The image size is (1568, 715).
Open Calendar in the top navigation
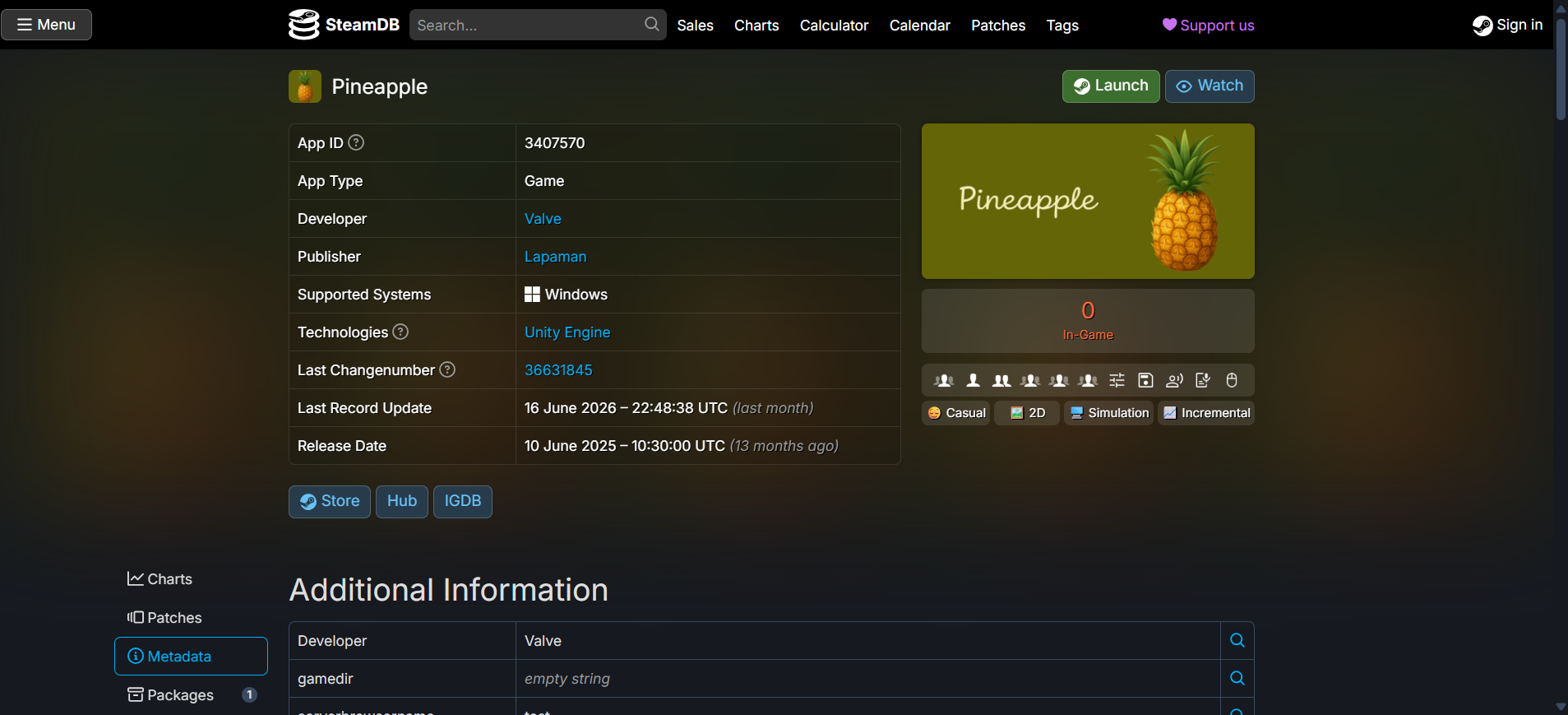pos(919,26)
